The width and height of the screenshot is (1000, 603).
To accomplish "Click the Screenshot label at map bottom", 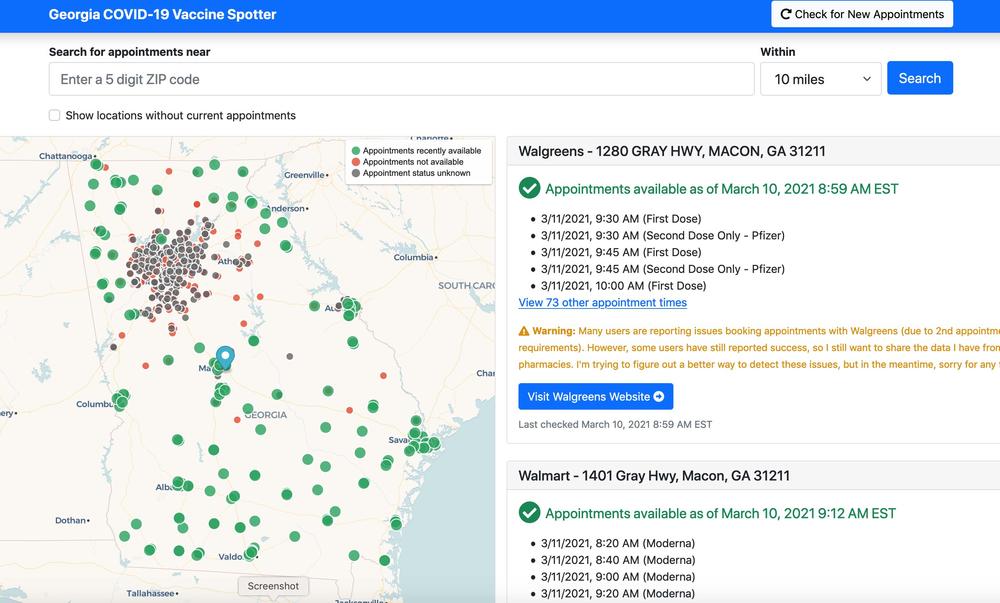I will point(273,586).
